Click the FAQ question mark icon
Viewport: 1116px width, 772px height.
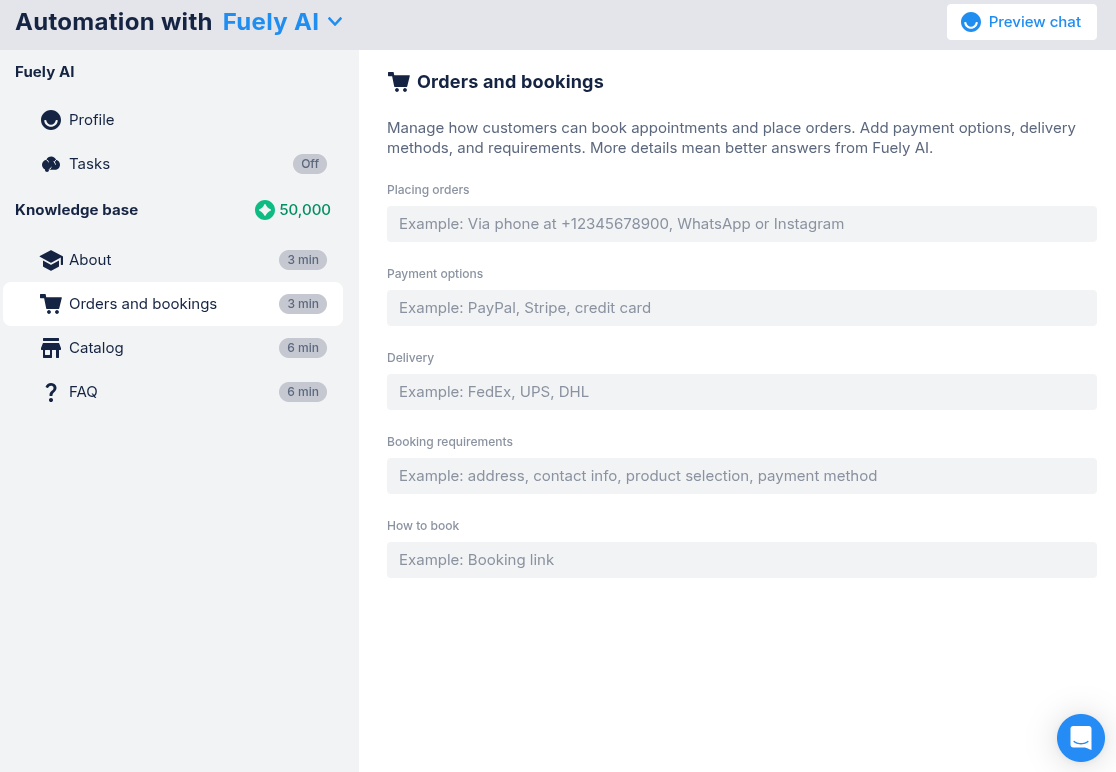(x=51, y=392)
